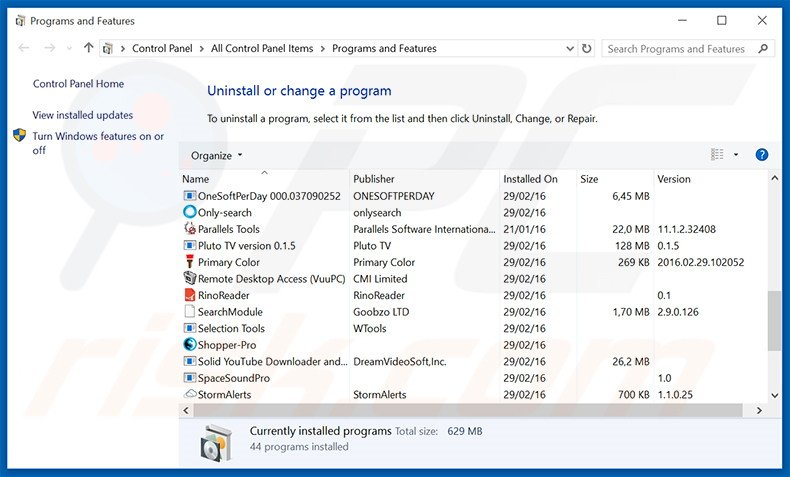The width and height of the screenshot is (790, 477).
Task: Open recent locations dropdown arrow
Action: [x=70, y=48]
